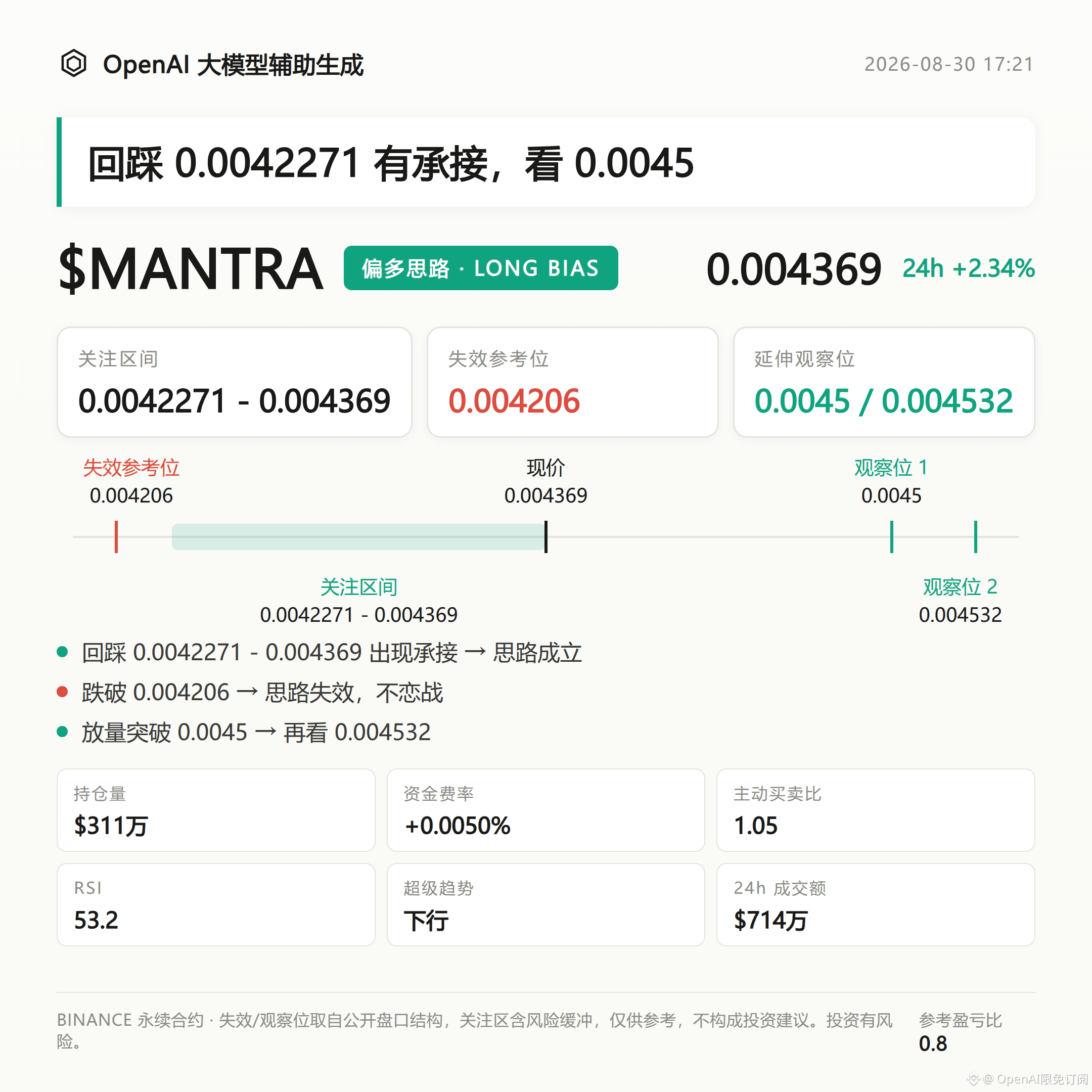The height and width of the screenshot is (1092, 1092).
Task: Open the 资金费率 +0.0050% stat card
Action: tap(546, 810)
